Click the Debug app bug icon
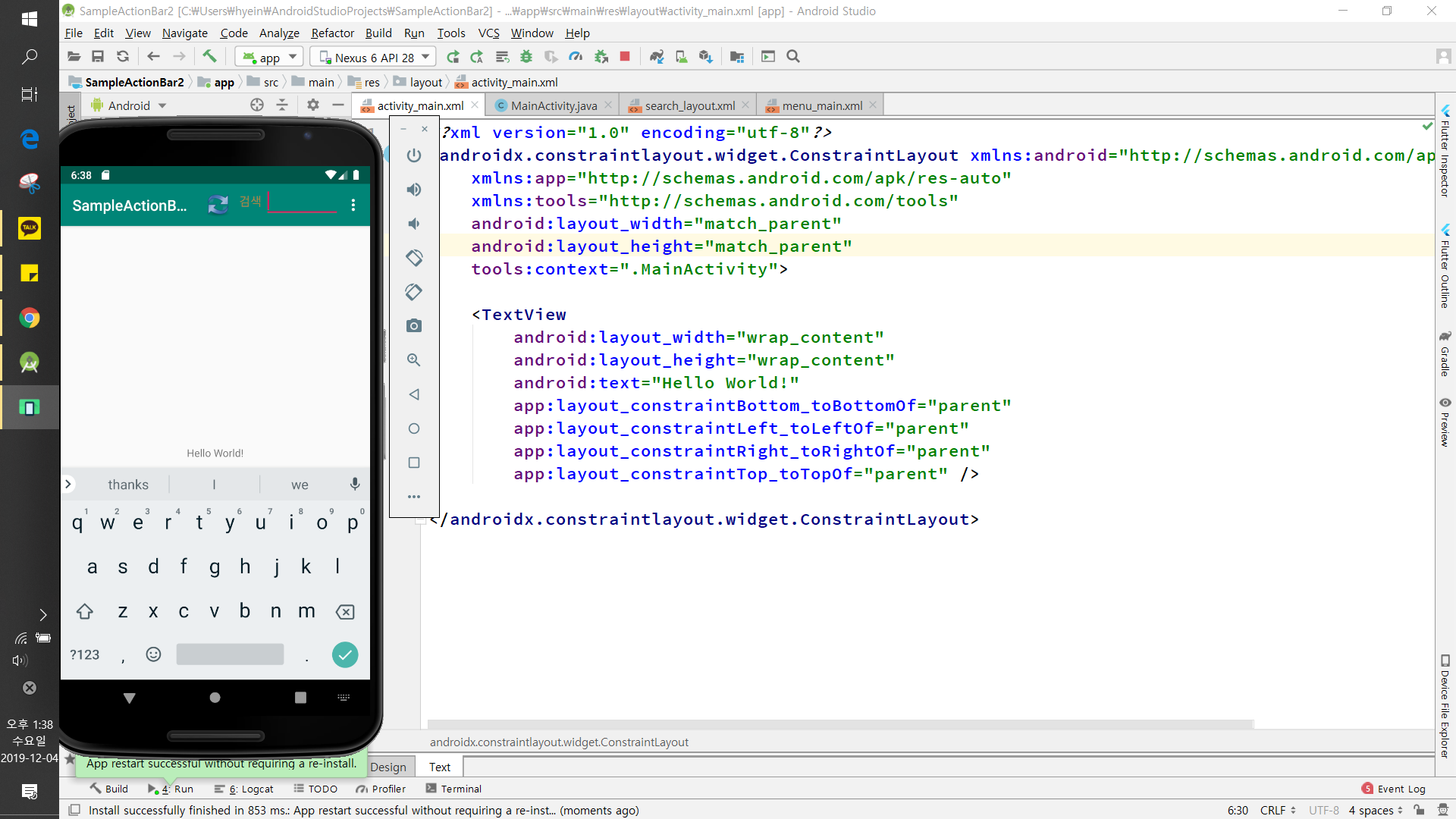This screenshot has width=1456, height=819. click(x=526, y=56)
